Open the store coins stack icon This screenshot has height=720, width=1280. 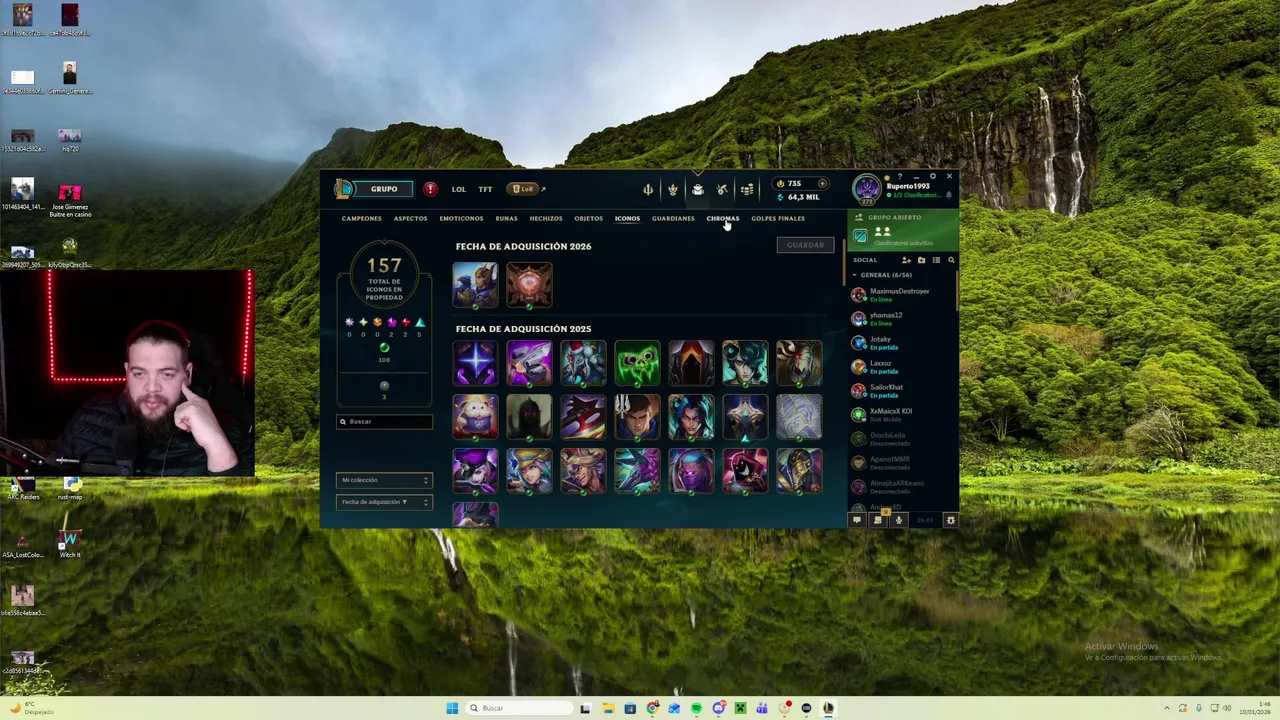[x=747, y=189]
